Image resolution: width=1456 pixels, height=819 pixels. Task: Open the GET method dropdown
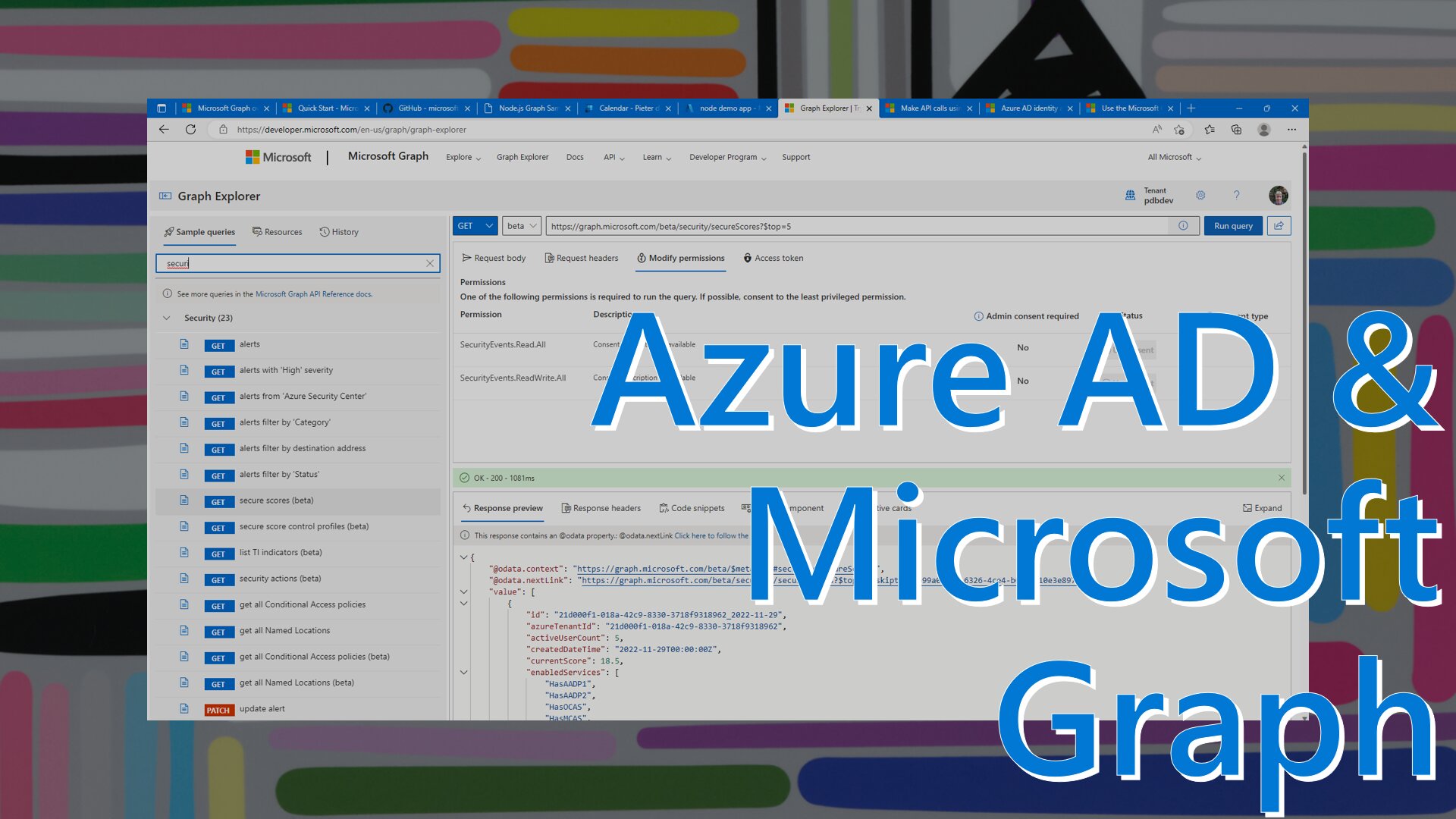[475, 225]
